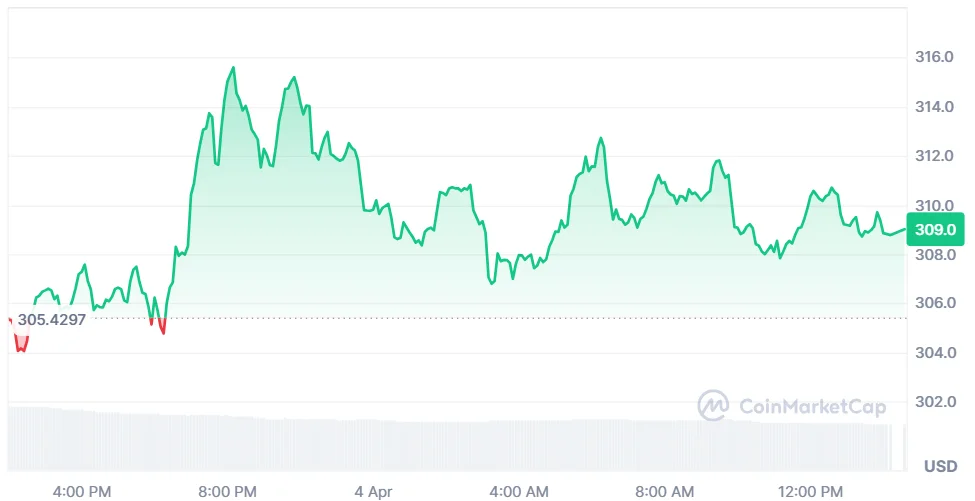This screenshot has width=975, height=501.
Task: Click the 312.0 price axis label
Action: [935, 156]
